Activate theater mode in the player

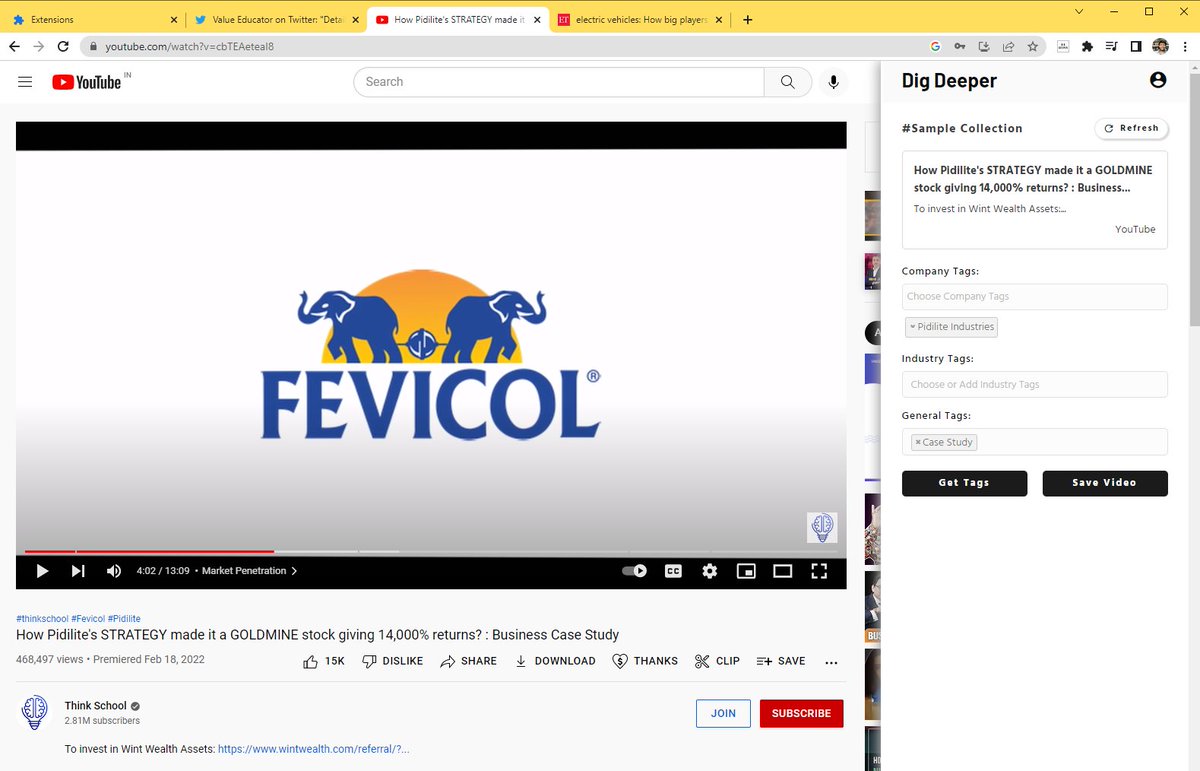782,570
